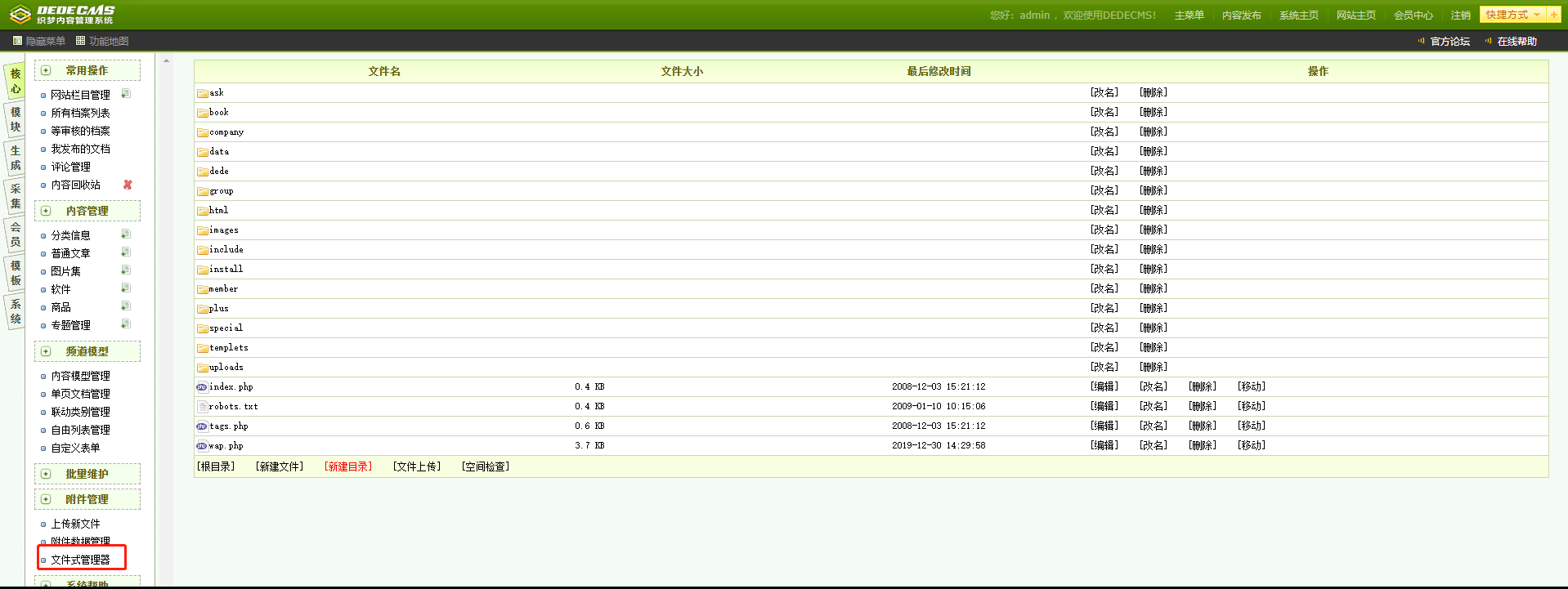
Task: Click the add icon beside 网站栏目管理
Action: click(126, 94)
